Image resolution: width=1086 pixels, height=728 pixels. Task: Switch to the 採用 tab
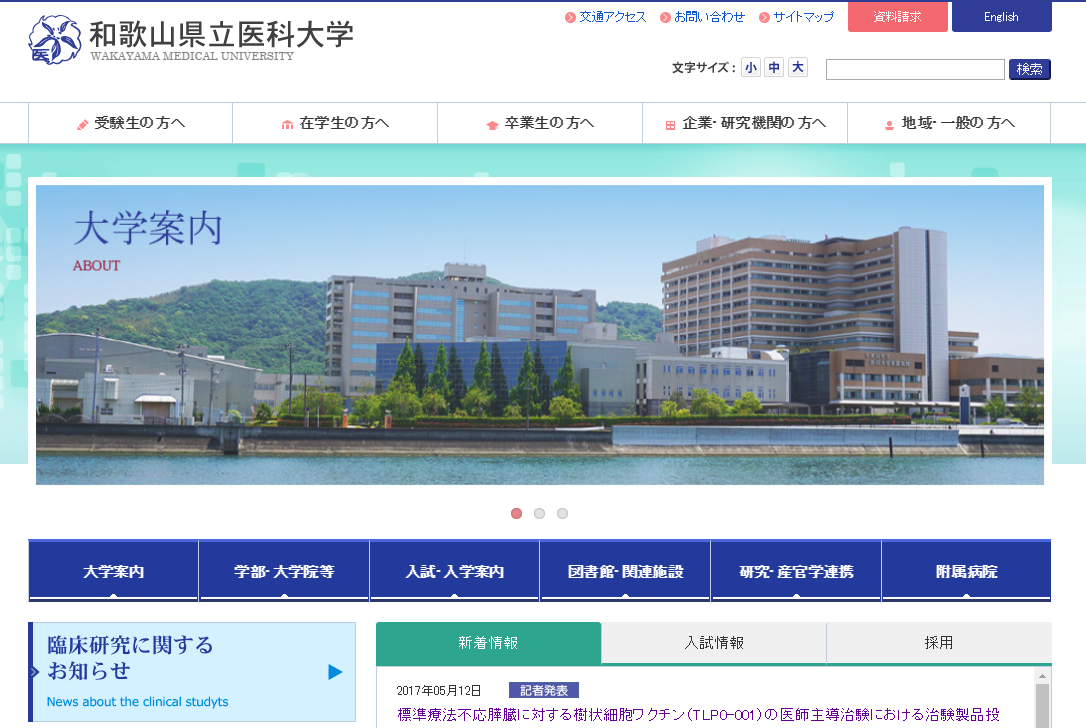coord(938,643)
